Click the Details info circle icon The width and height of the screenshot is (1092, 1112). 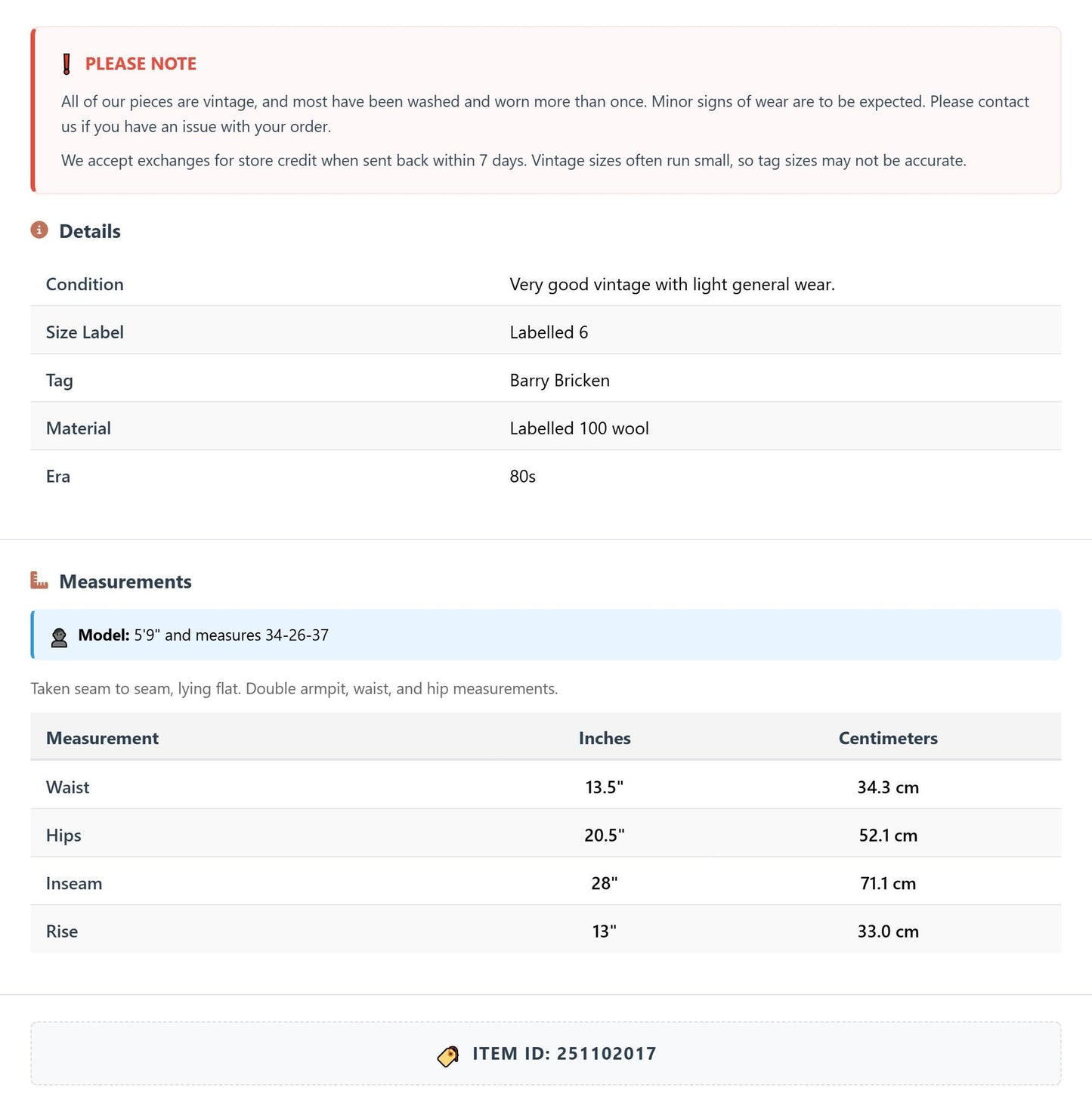click(x=39, y=230)
